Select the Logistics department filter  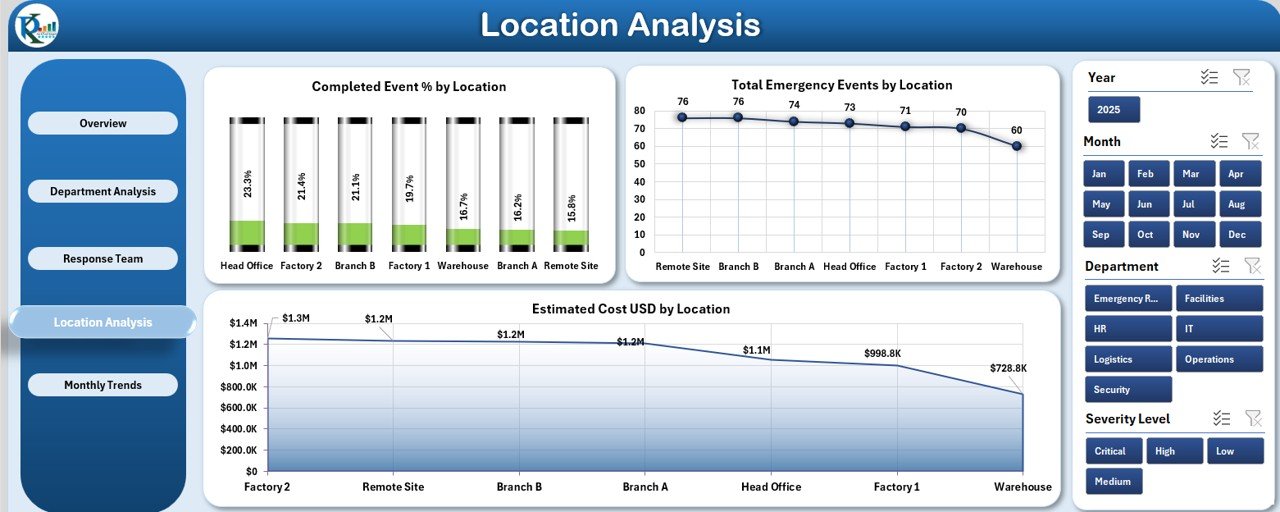[x=1128, y=359]
